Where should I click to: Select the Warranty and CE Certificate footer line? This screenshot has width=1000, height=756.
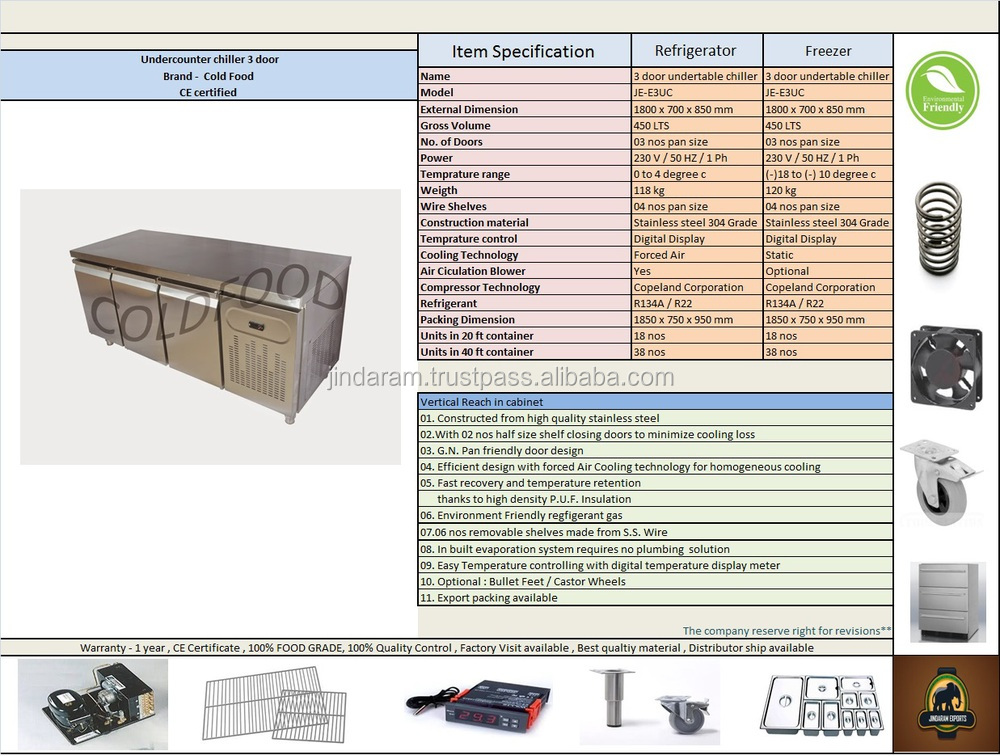tap(446, 648)
